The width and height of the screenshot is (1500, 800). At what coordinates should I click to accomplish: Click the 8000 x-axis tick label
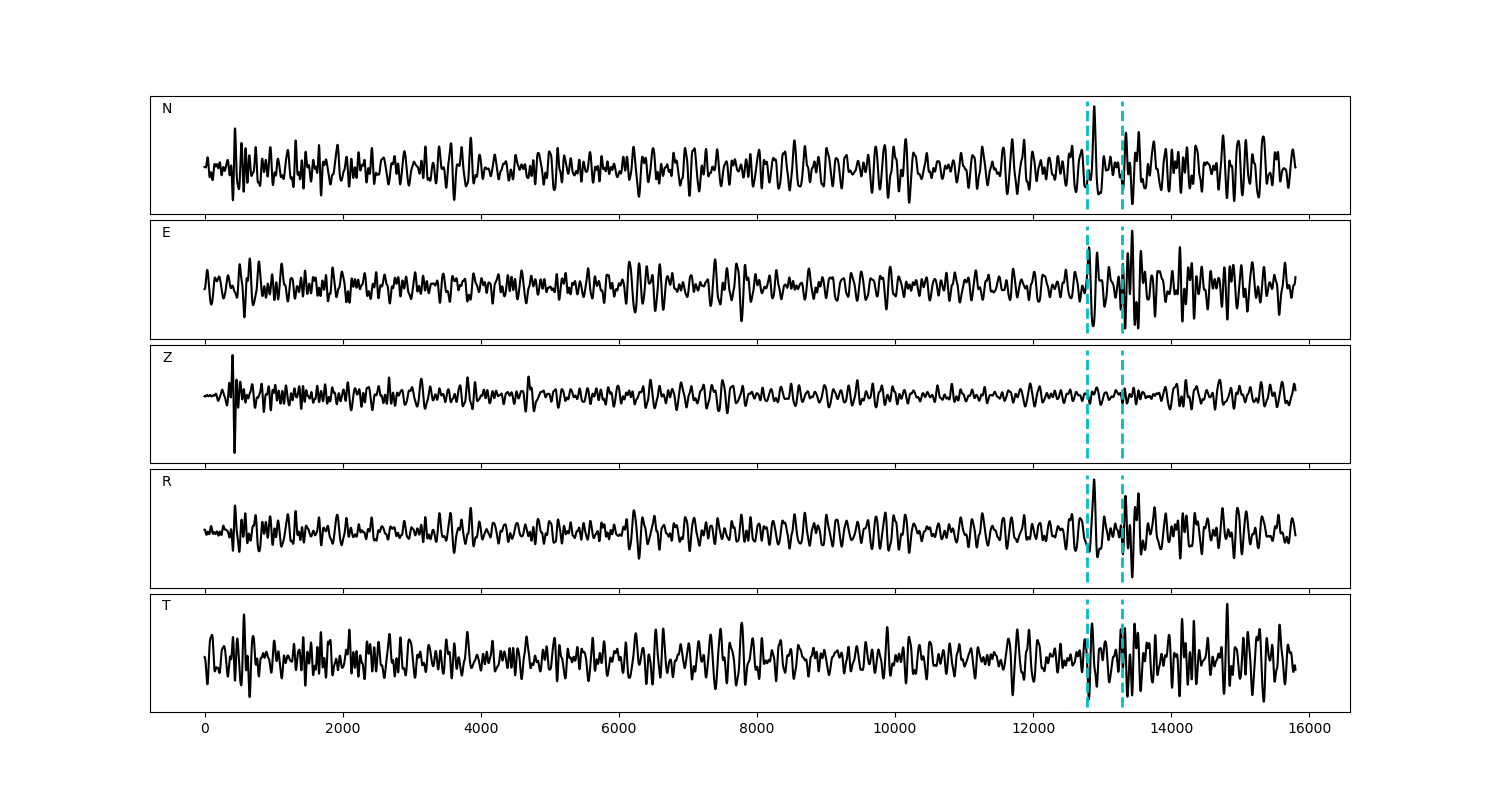click(x=757, y=730)
